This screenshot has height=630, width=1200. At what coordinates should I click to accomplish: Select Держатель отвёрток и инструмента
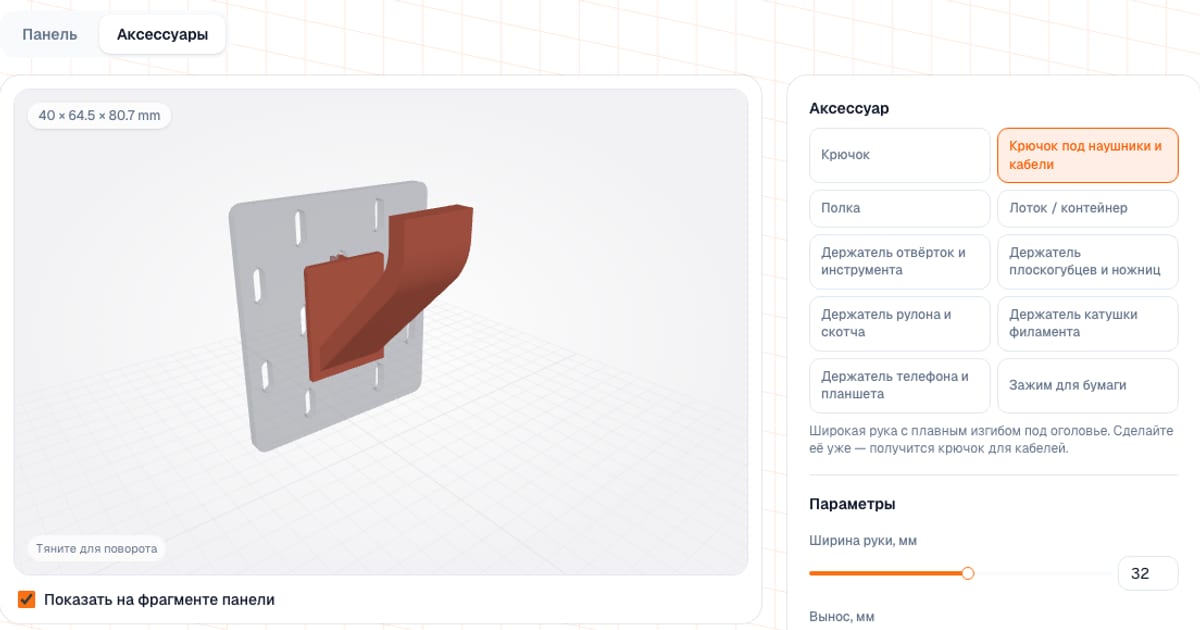[x=899, y=261]
